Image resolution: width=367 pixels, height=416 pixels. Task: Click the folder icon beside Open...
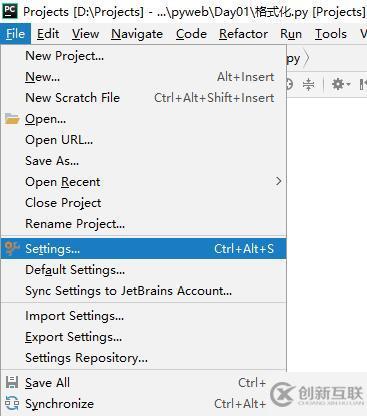pyautogui.click(x=12, y=119)
